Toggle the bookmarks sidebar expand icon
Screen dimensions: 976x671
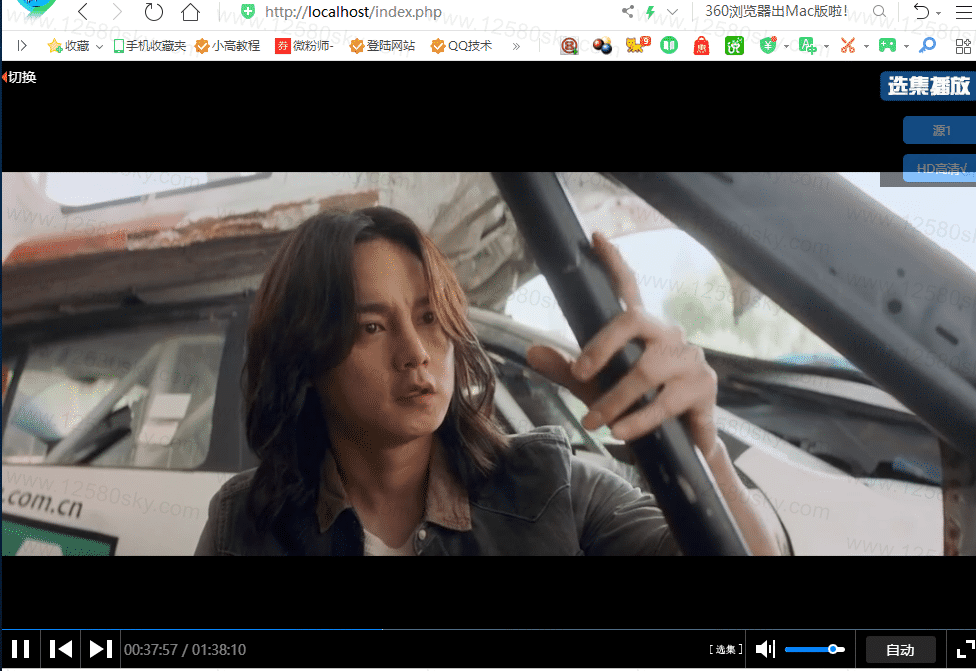click(22, 45)
